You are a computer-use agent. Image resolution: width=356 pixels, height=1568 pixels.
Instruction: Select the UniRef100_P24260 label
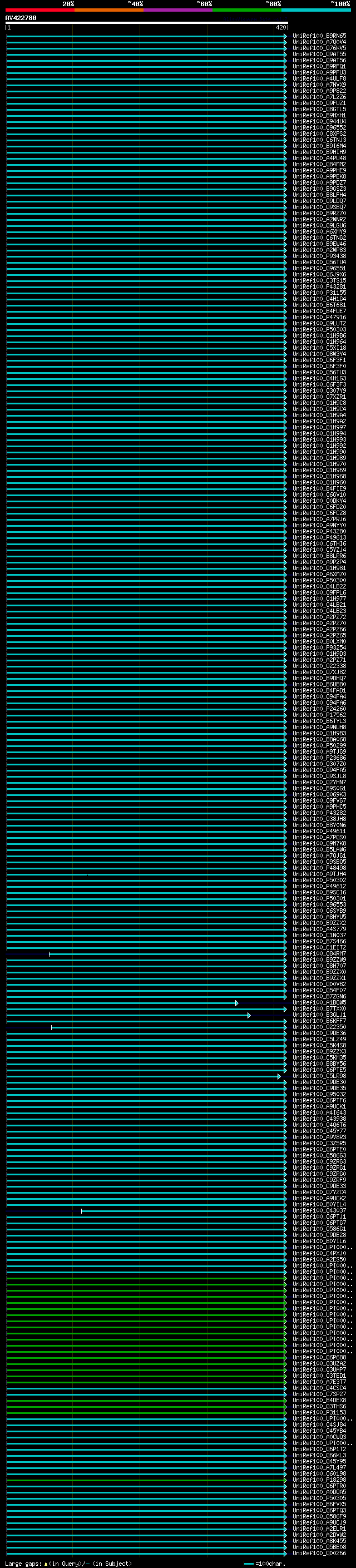(x=319, y=709)
